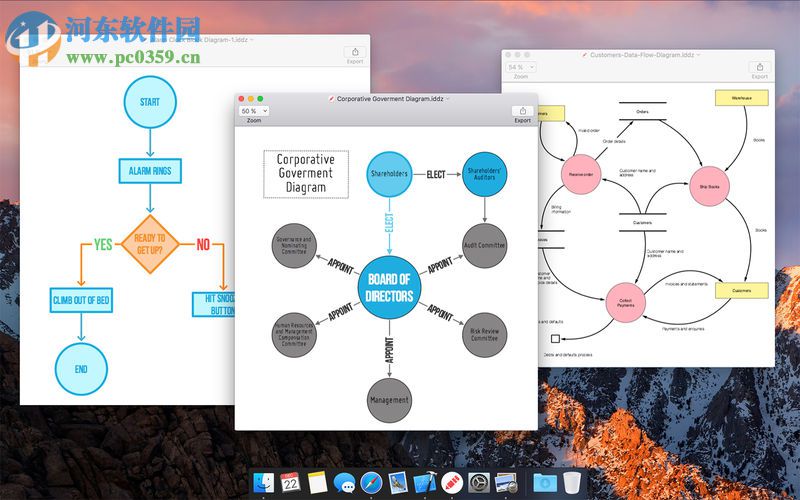Click the black ELECT label between shareholder circles
The width and height of the screenshot is (800, 500).
point(436,174)
